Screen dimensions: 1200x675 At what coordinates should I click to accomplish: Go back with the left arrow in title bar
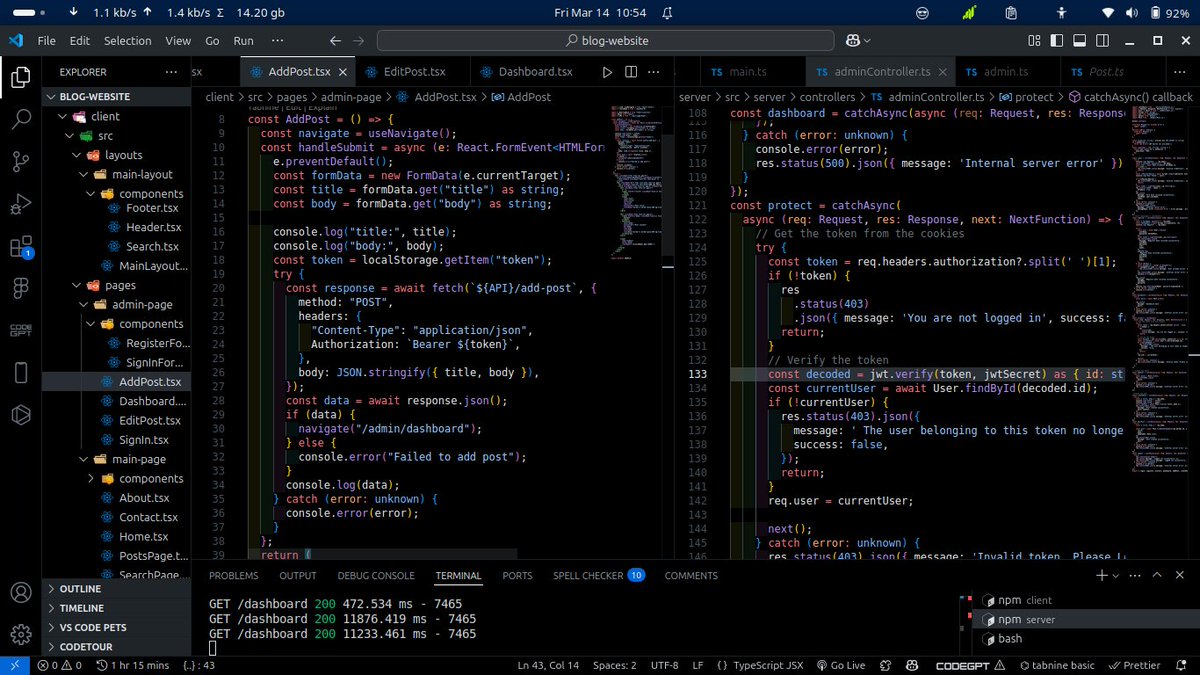[336, 41]
